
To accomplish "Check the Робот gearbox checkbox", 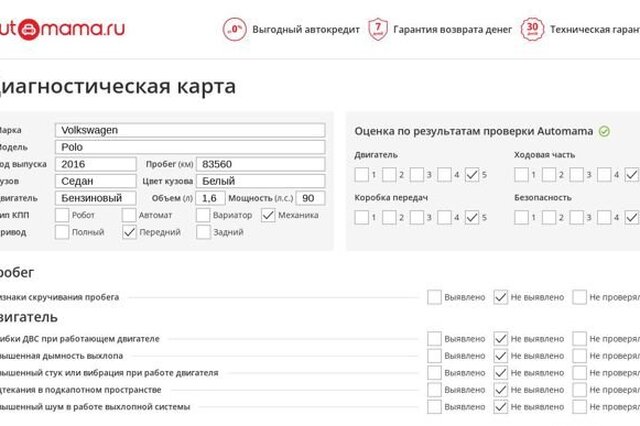I will click(x=62, y=215).
